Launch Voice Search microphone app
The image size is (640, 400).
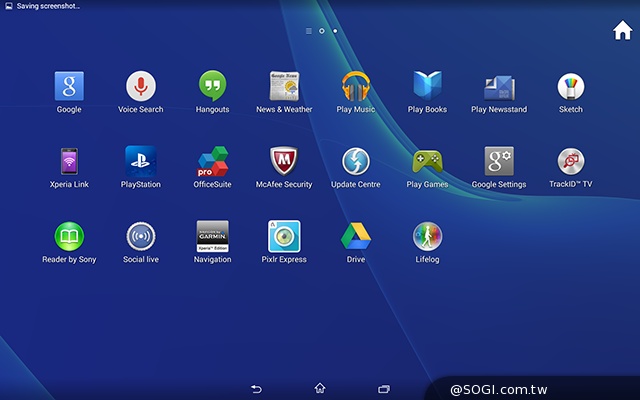tap(141, 86)
